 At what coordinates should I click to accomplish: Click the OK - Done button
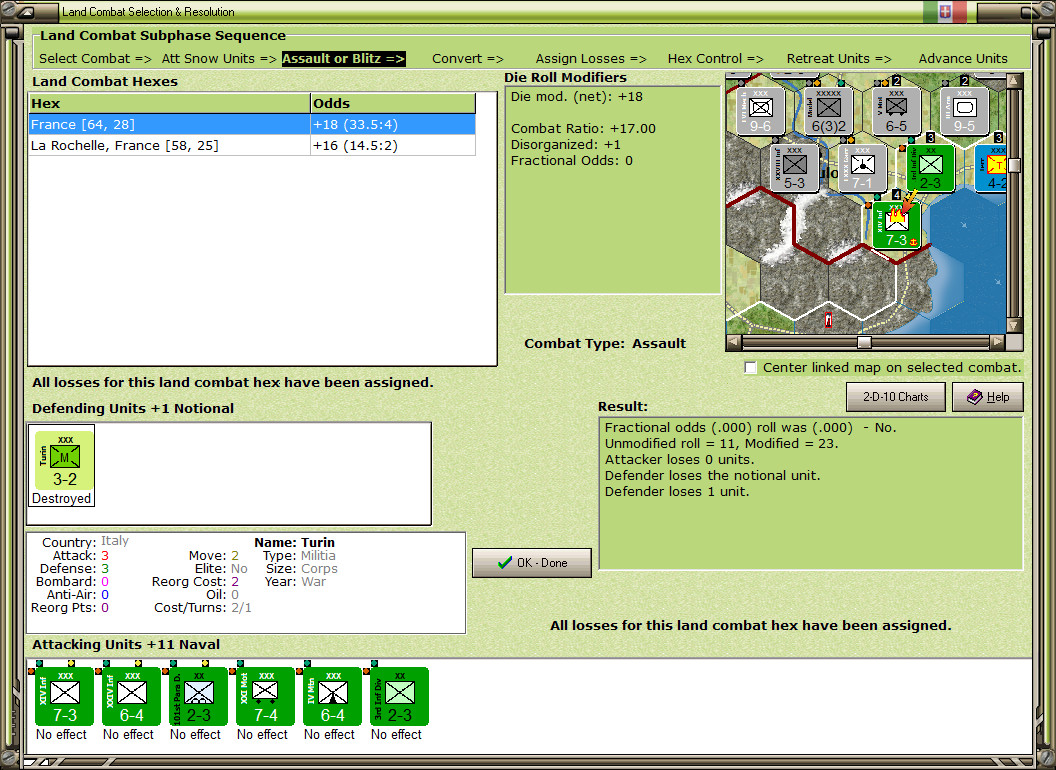click(x=532, y=563)
